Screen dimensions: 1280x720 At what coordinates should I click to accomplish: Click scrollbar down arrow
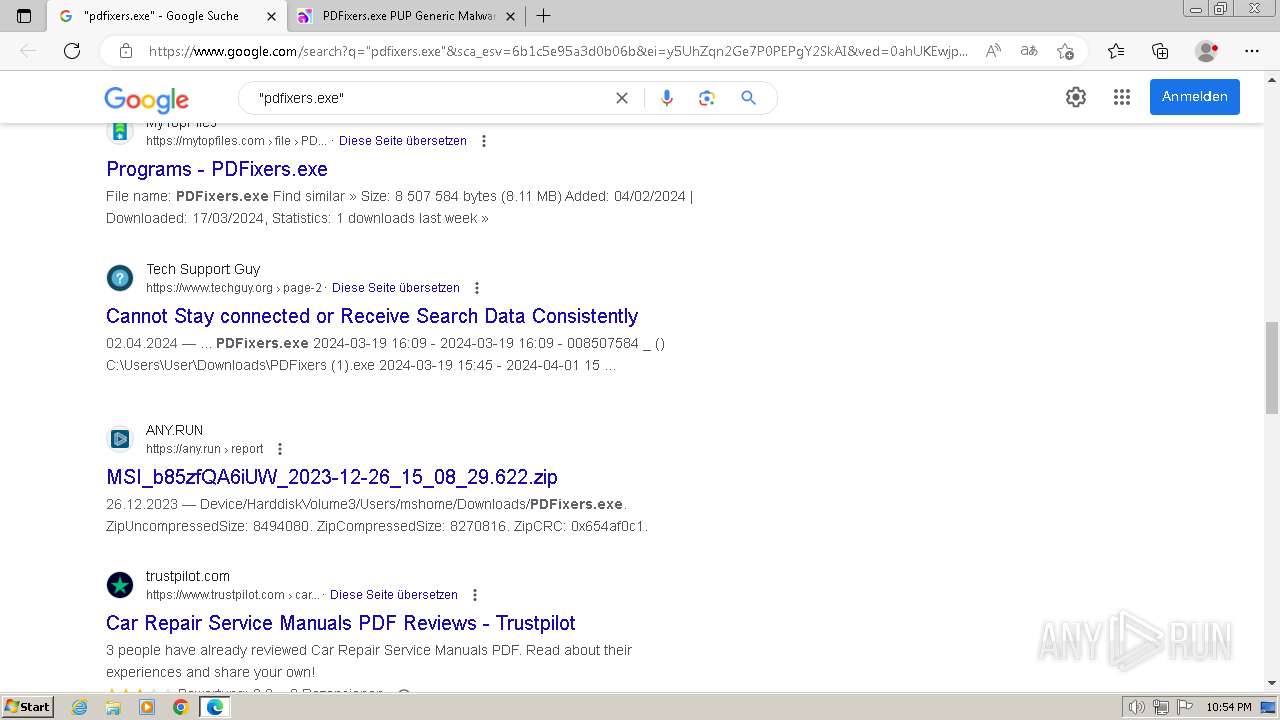click(1271, 683)
